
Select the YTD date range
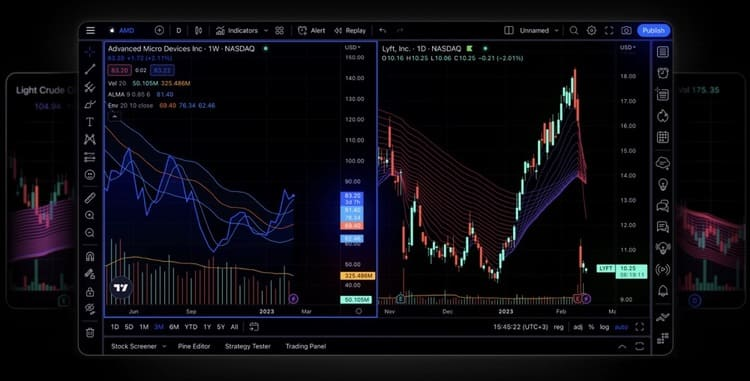[x=191, y=327]
